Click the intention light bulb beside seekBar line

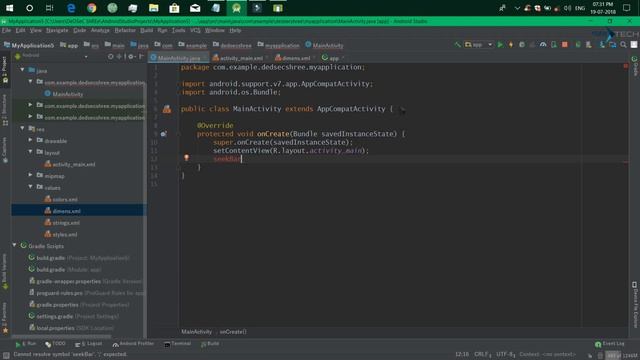point(187,158)
